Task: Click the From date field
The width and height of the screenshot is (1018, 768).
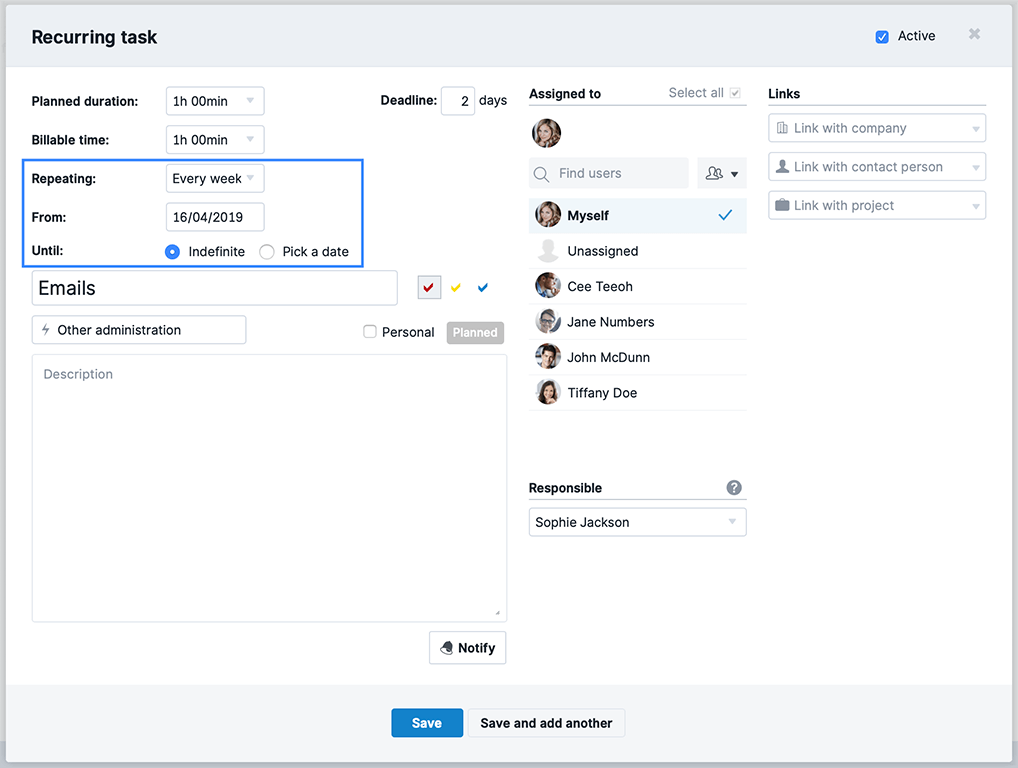Action: coord(215,217)
